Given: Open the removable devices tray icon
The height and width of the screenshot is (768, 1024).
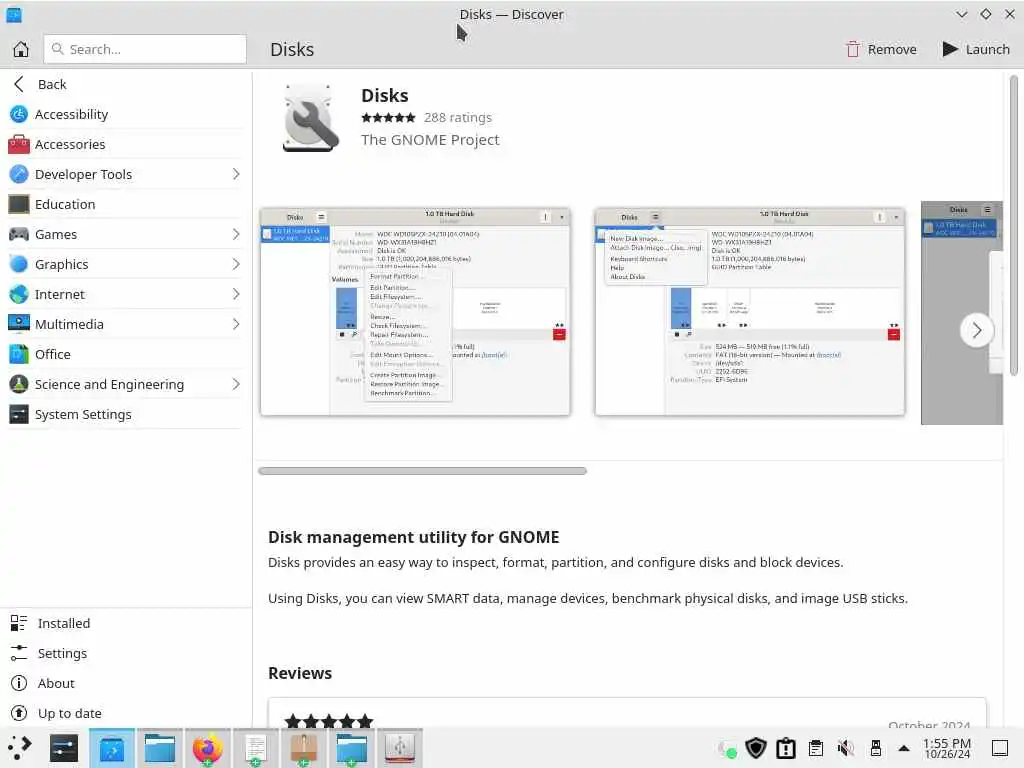Looking at the screenshot, I should (876, 748).
